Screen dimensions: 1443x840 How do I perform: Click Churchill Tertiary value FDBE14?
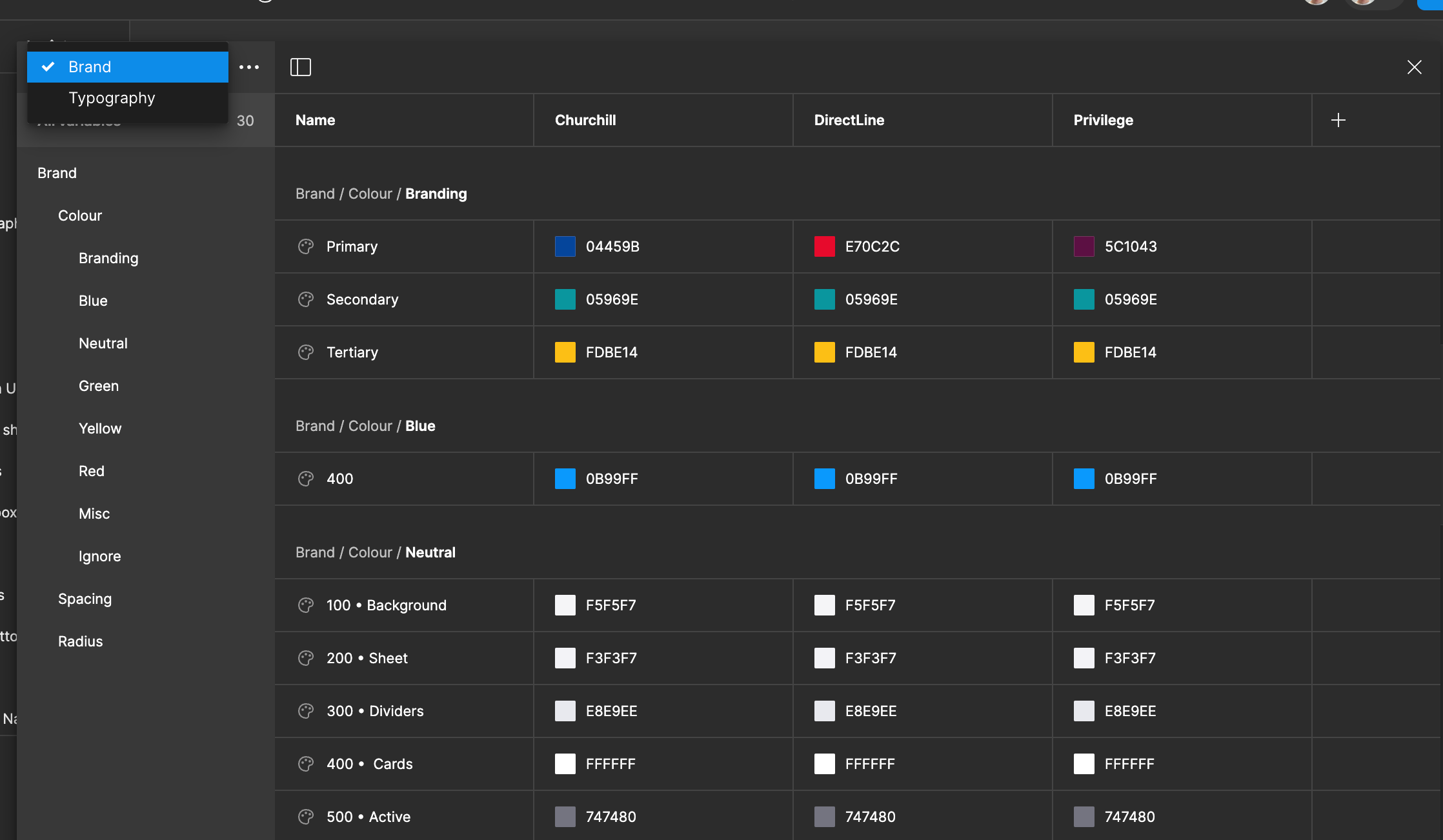(x=612, y=352)
